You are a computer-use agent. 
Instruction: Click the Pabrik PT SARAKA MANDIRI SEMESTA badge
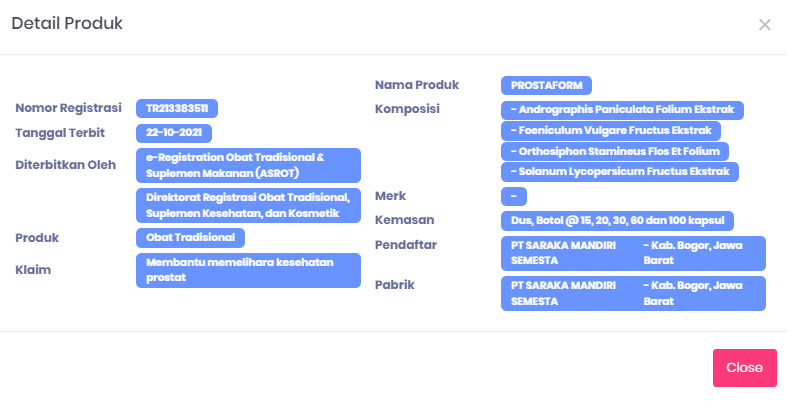(x=633, y=294)
